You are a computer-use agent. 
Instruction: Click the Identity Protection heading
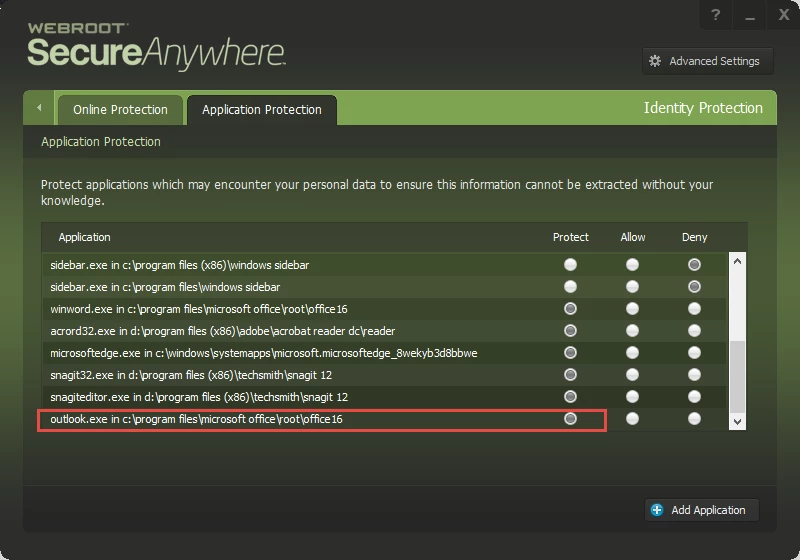tap(703, 108)
